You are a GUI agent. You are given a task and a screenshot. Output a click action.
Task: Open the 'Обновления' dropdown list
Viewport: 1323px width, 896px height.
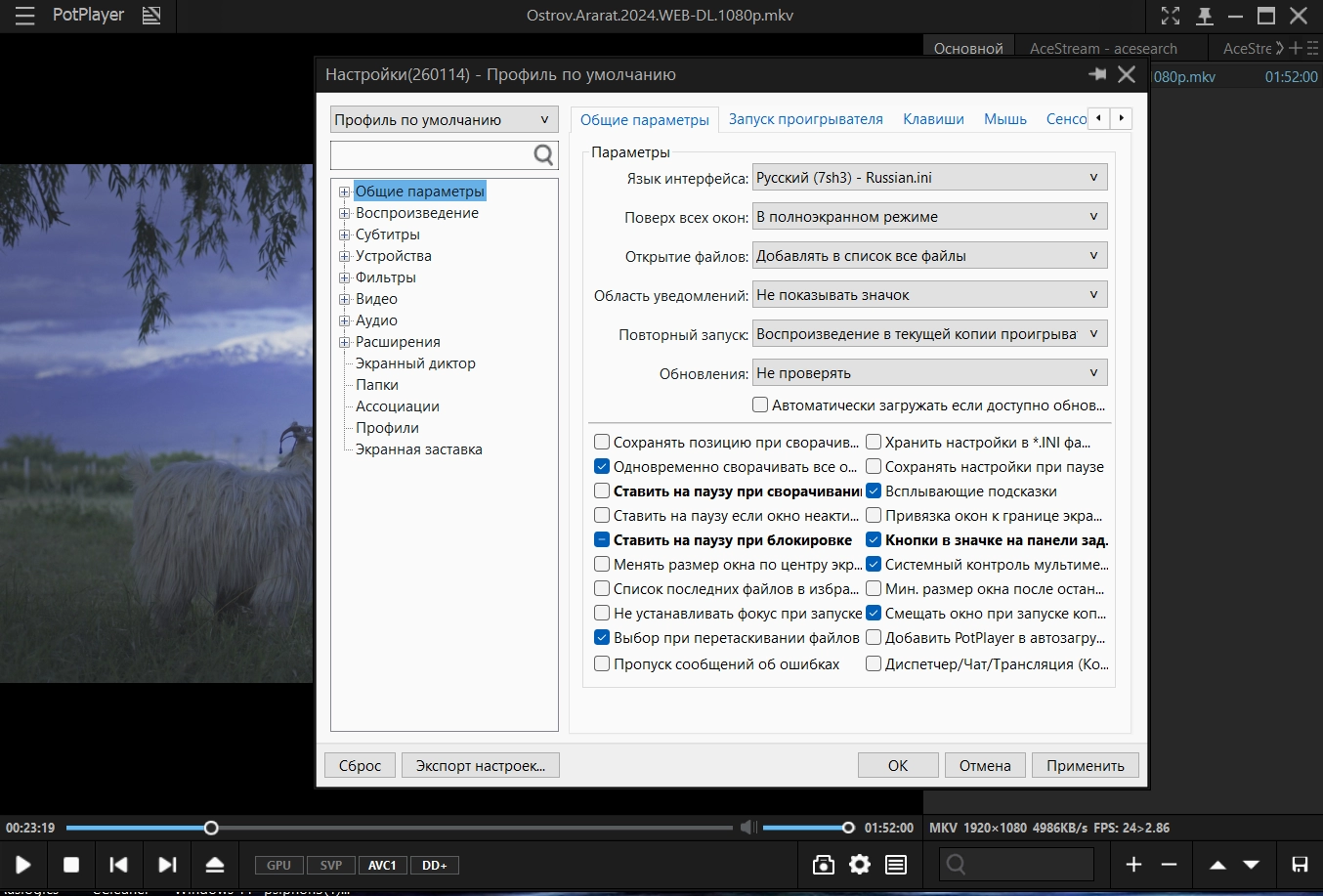[x=929, y=373]
